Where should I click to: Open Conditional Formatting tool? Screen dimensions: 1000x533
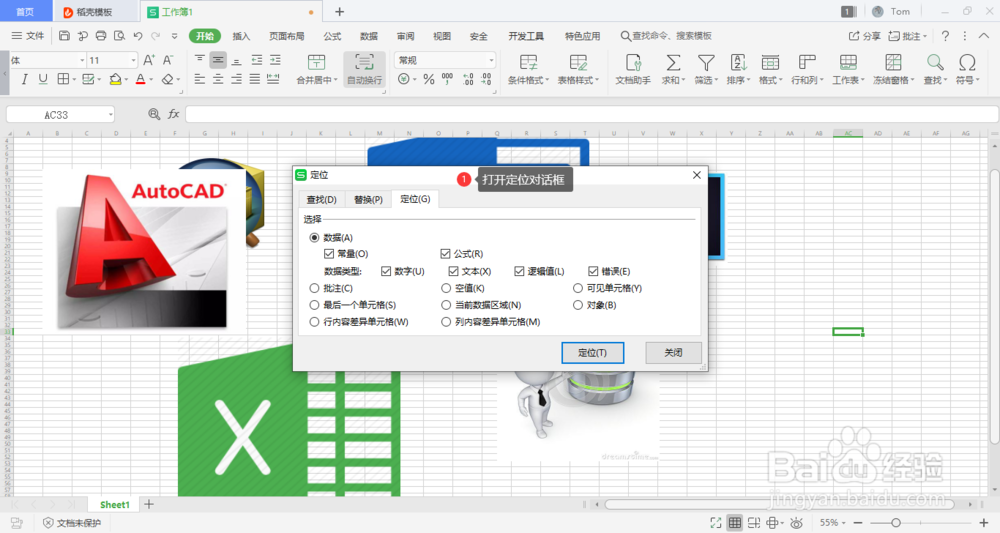(x=529, y=69)
